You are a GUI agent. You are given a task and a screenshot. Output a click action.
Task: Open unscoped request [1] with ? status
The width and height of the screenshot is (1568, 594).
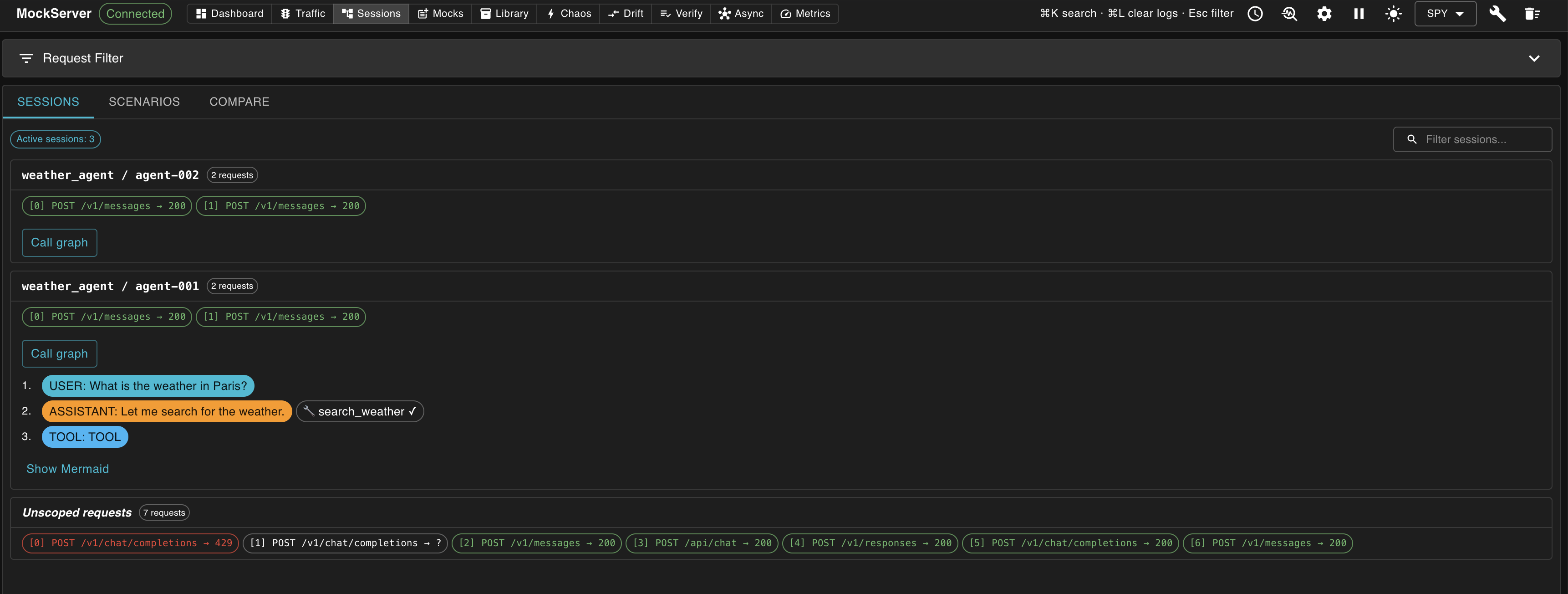tap(345, 543)
